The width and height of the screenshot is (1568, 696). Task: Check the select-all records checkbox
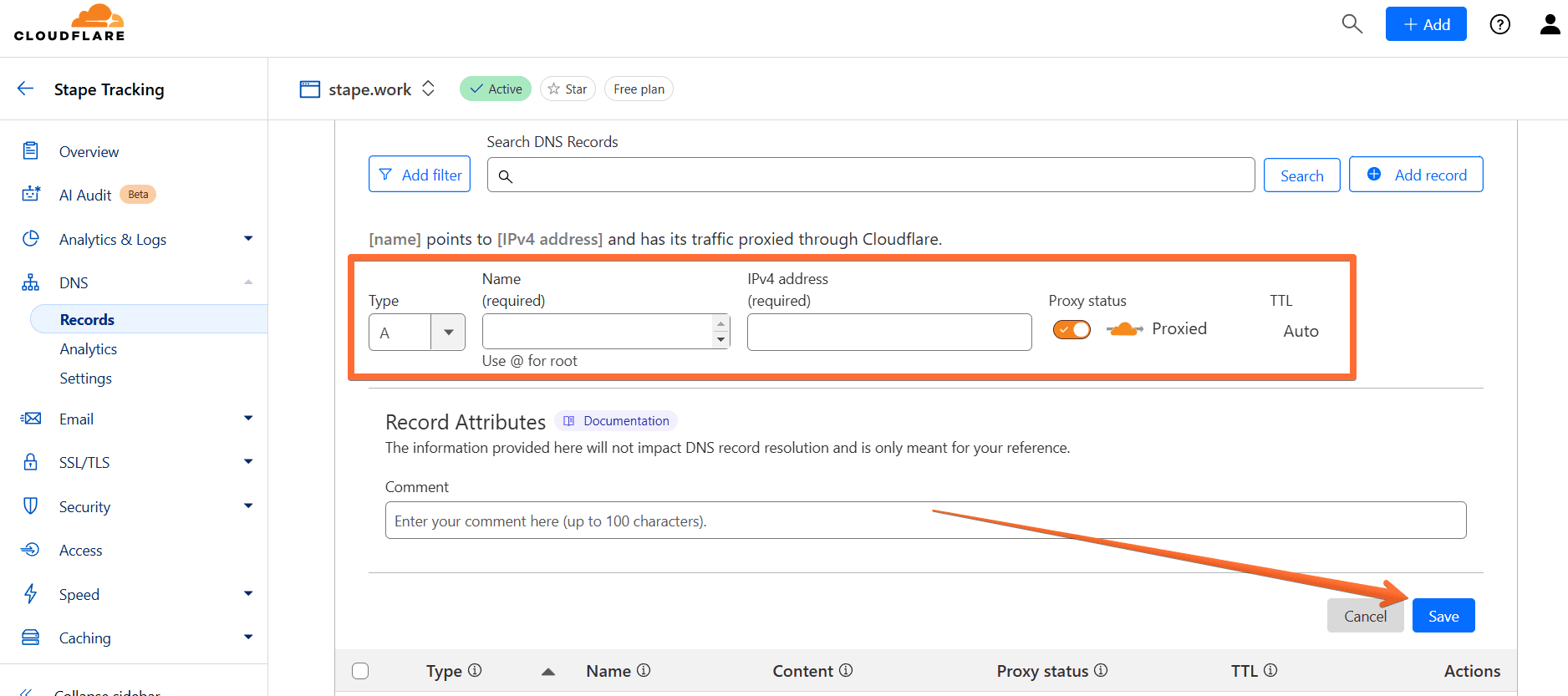coord(360,671)
